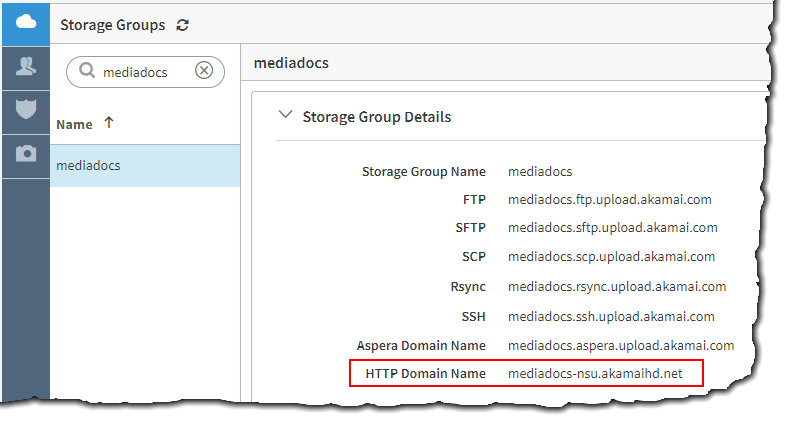Viewport: 795px width, 422px height.
Task: Open the camera snapshot icon in the sidebar
Action: (26, 153)
